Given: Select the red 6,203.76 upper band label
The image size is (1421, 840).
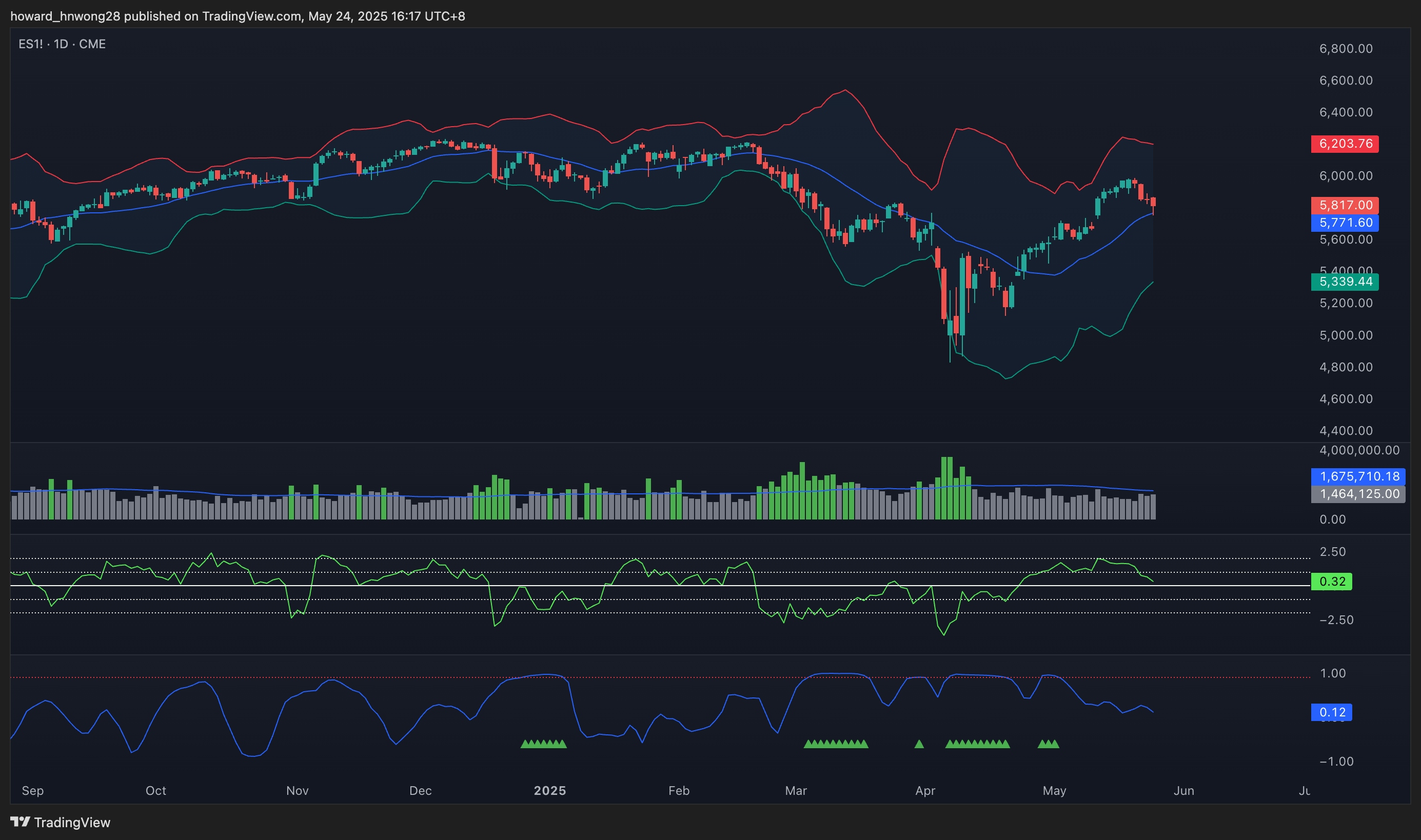Looking at the screenshot, I should [x=1345, y=144].
